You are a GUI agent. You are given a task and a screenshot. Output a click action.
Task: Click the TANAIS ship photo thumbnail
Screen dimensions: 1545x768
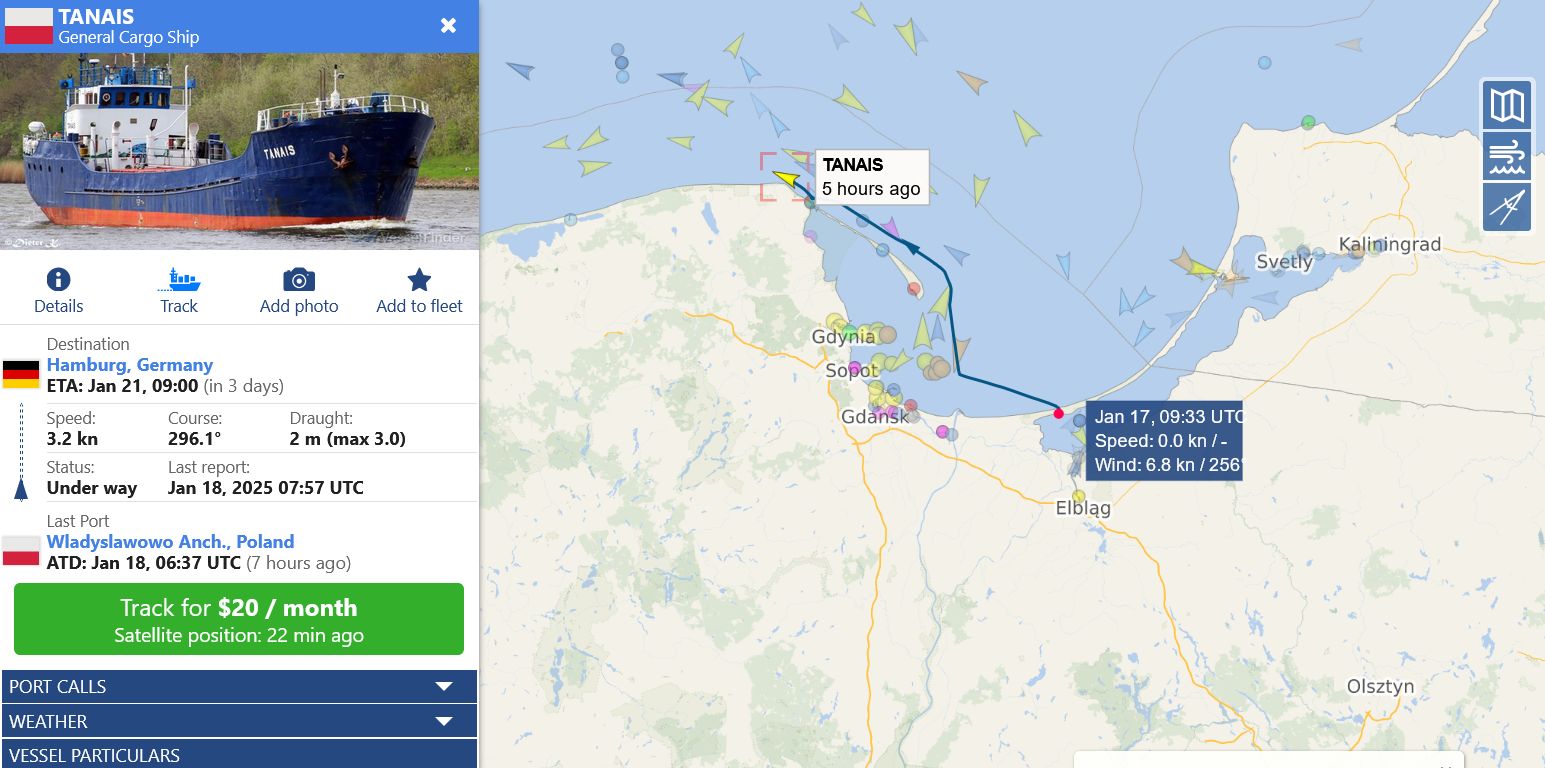[x=240, y=151]
